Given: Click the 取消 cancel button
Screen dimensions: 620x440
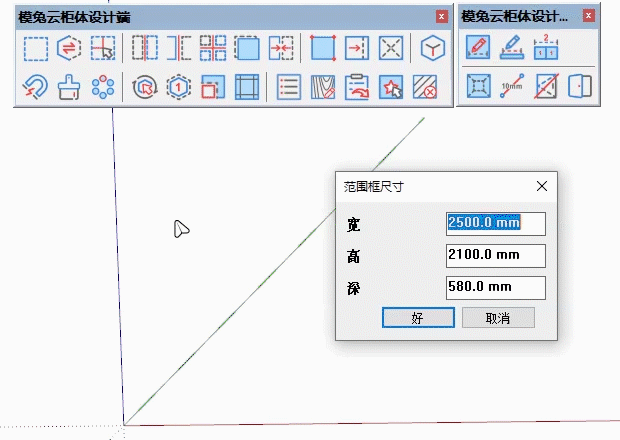Looking at the screenshot, I should [498, 318].
